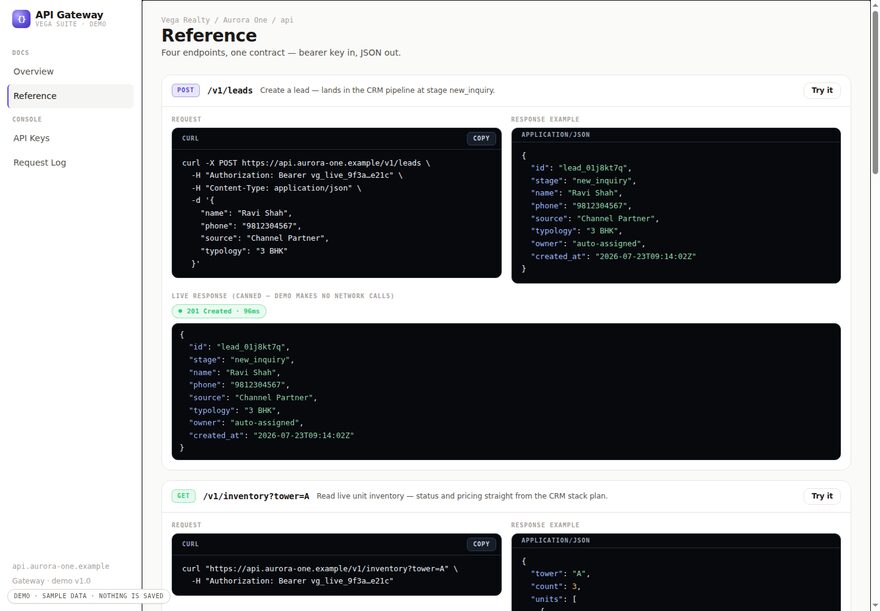Try it for GET /v1/inventory endpoint

click(x=822, y=496)
